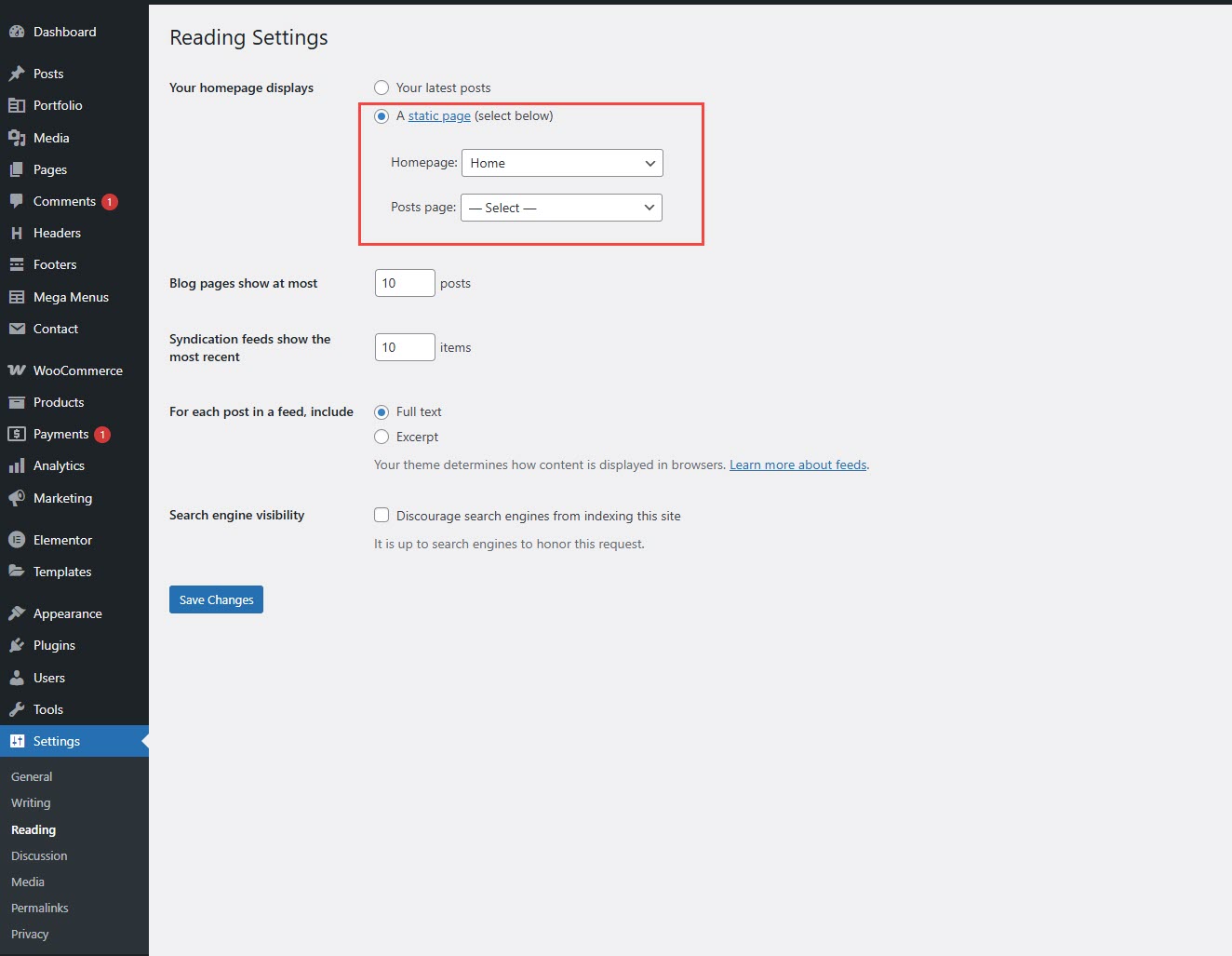This screenshot has height=956, width=1232.
Task: Click the Dashboard gauge icon
Action: 17,32
